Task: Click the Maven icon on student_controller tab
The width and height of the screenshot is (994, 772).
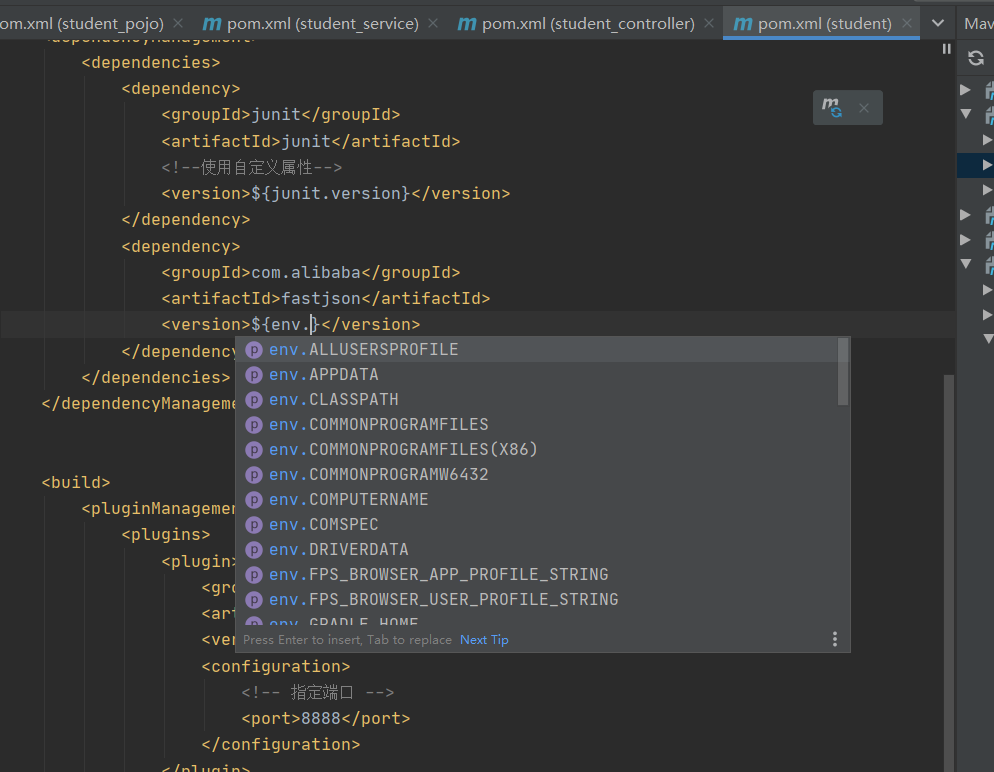Action: [467, 23]
